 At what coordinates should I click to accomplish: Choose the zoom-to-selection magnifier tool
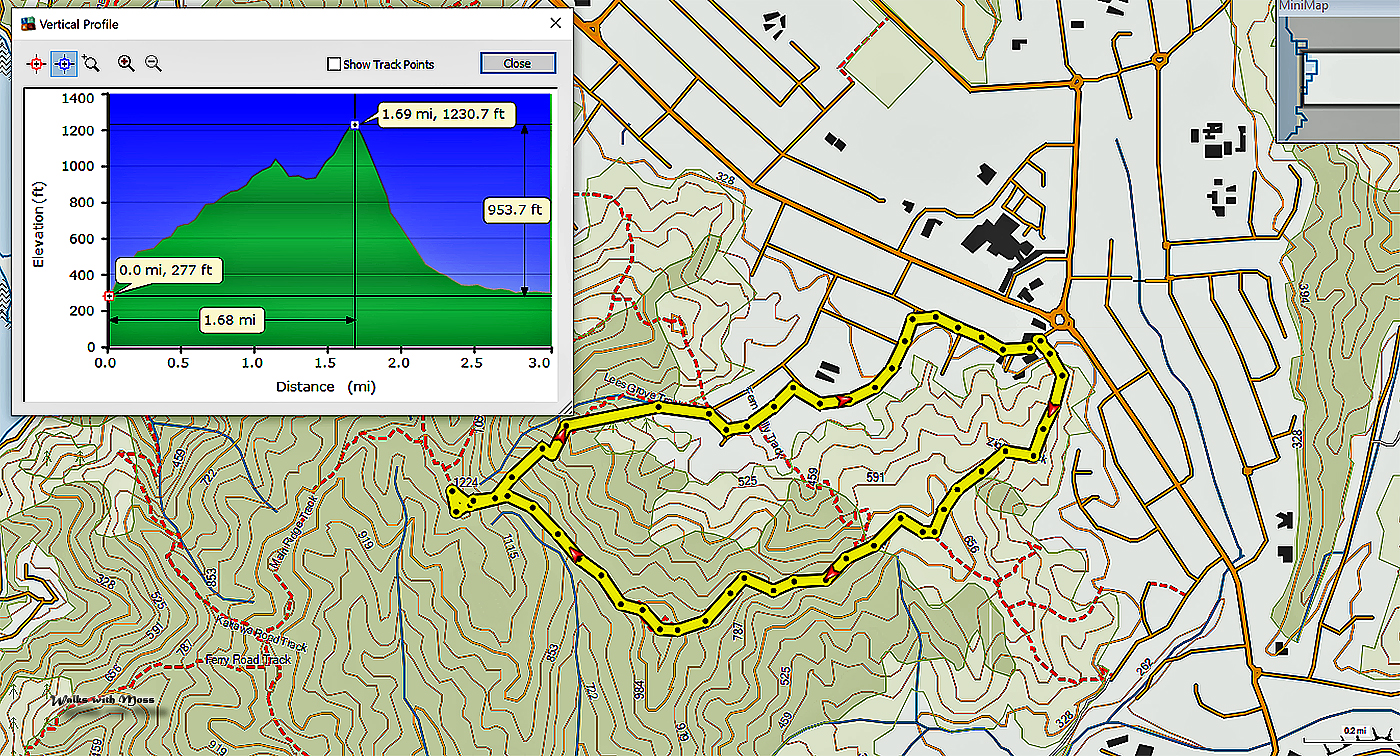91,64
